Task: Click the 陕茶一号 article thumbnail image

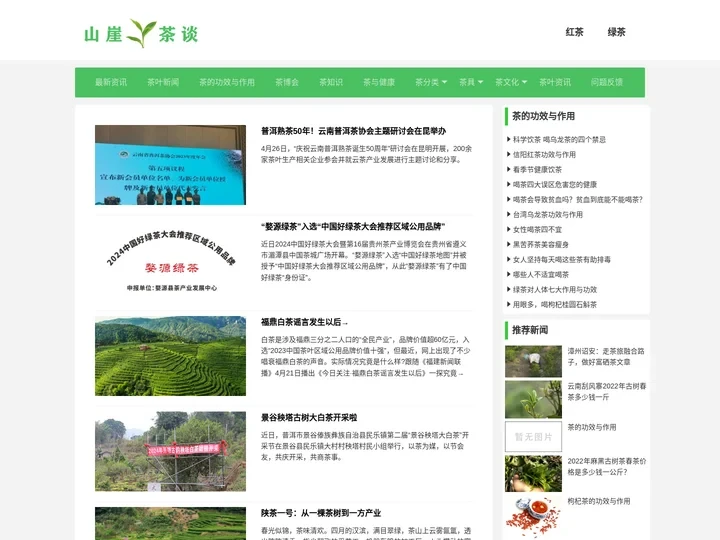Action: [x=170, y=523]
